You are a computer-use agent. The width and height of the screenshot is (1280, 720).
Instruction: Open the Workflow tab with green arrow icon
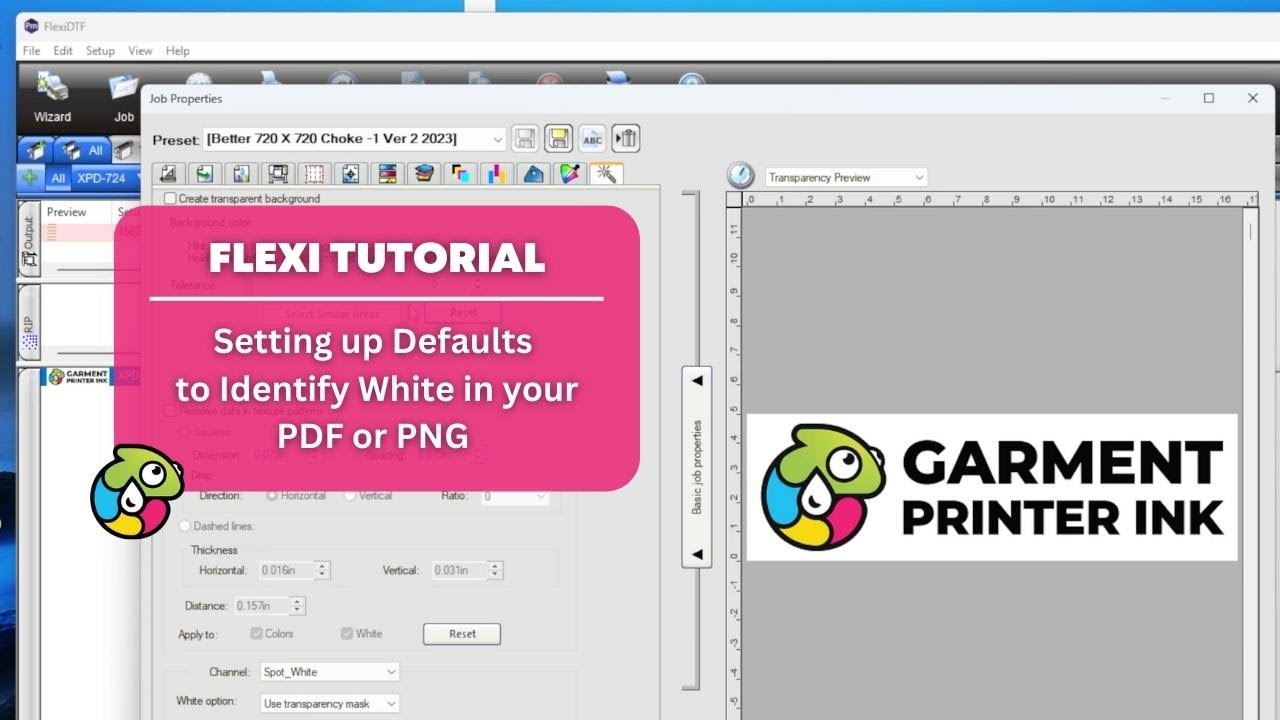click(205, 174)
